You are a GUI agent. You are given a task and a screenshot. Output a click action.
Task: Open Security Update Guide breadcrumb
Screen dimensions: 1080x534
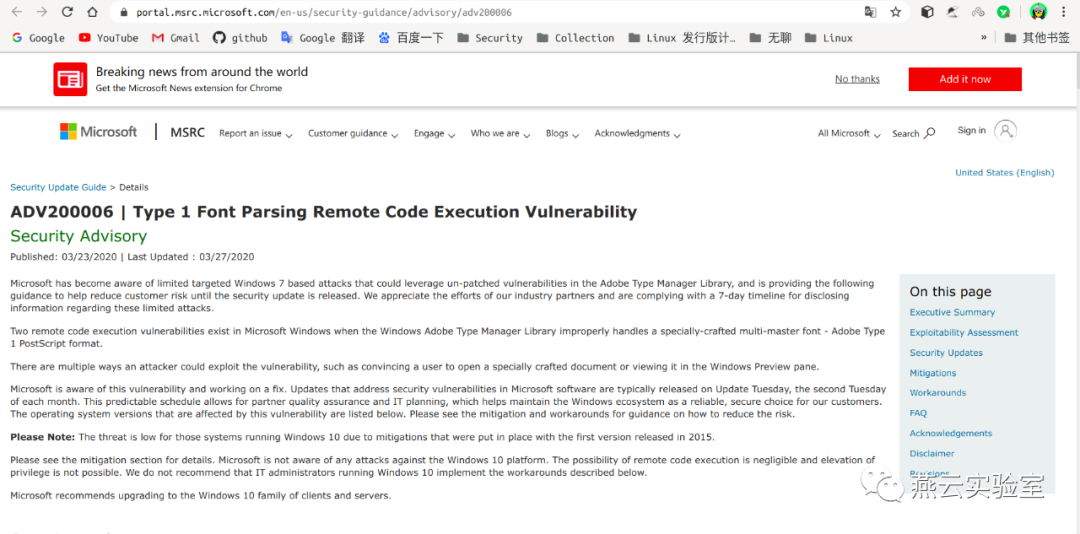(x=59, y=187)
